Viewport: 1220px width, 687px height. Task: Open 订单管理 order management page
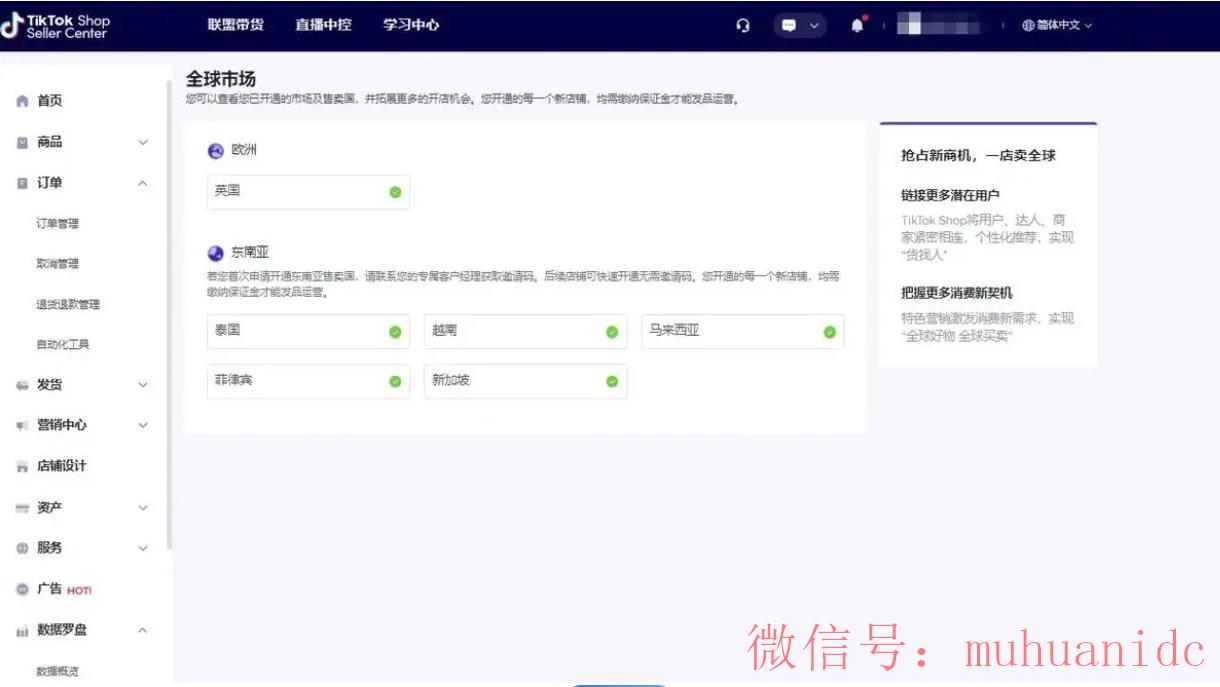(x=56, y=223)
